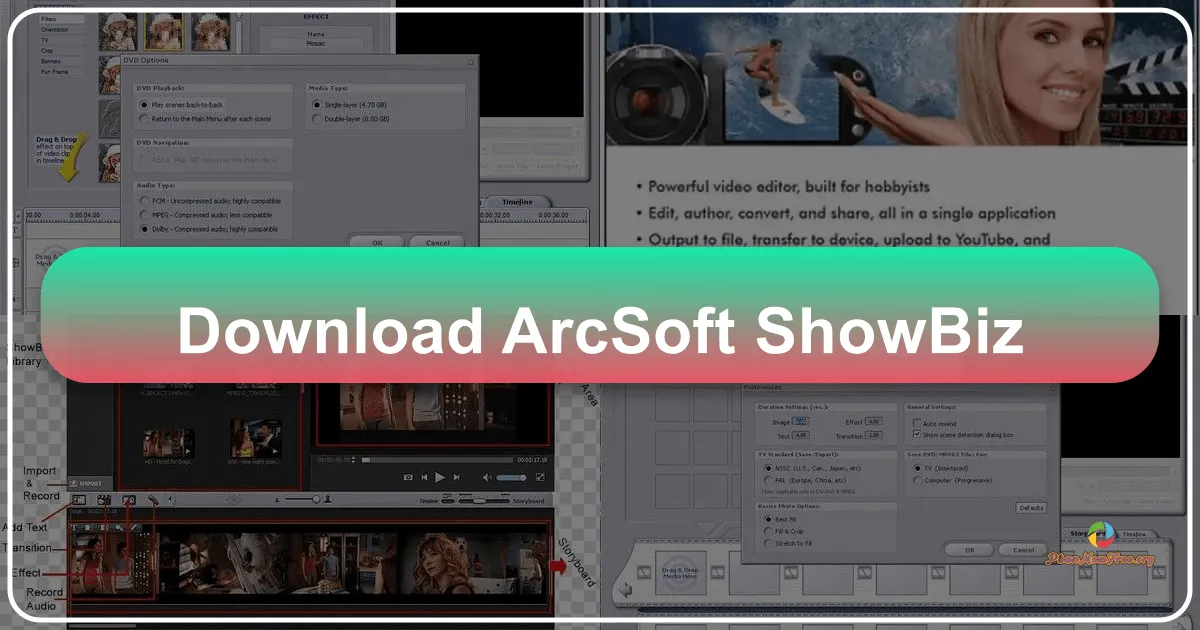Click OK in the DVD Options dialog

pos(376,242)
